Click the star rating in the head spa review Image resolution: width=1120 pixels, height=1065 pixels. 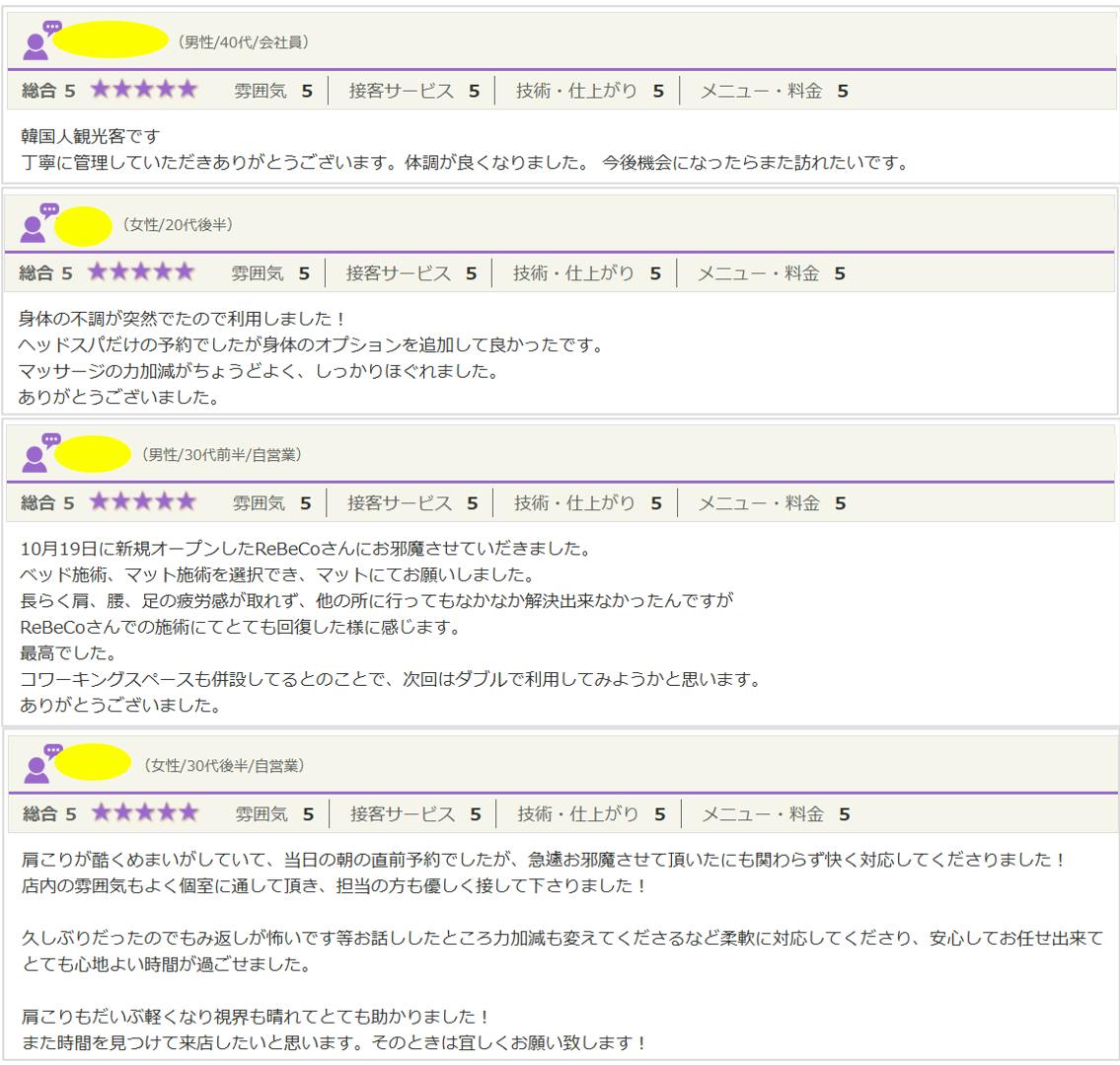pos(141,272)
